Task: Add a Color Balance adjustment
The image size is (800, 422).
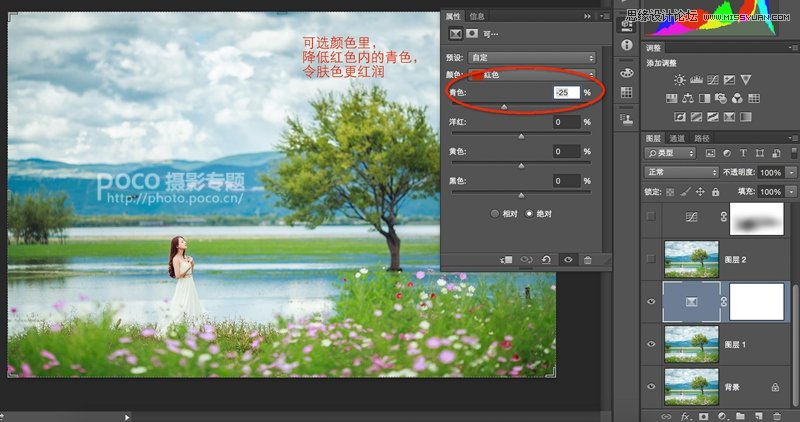Action: (x=688, y=98)
